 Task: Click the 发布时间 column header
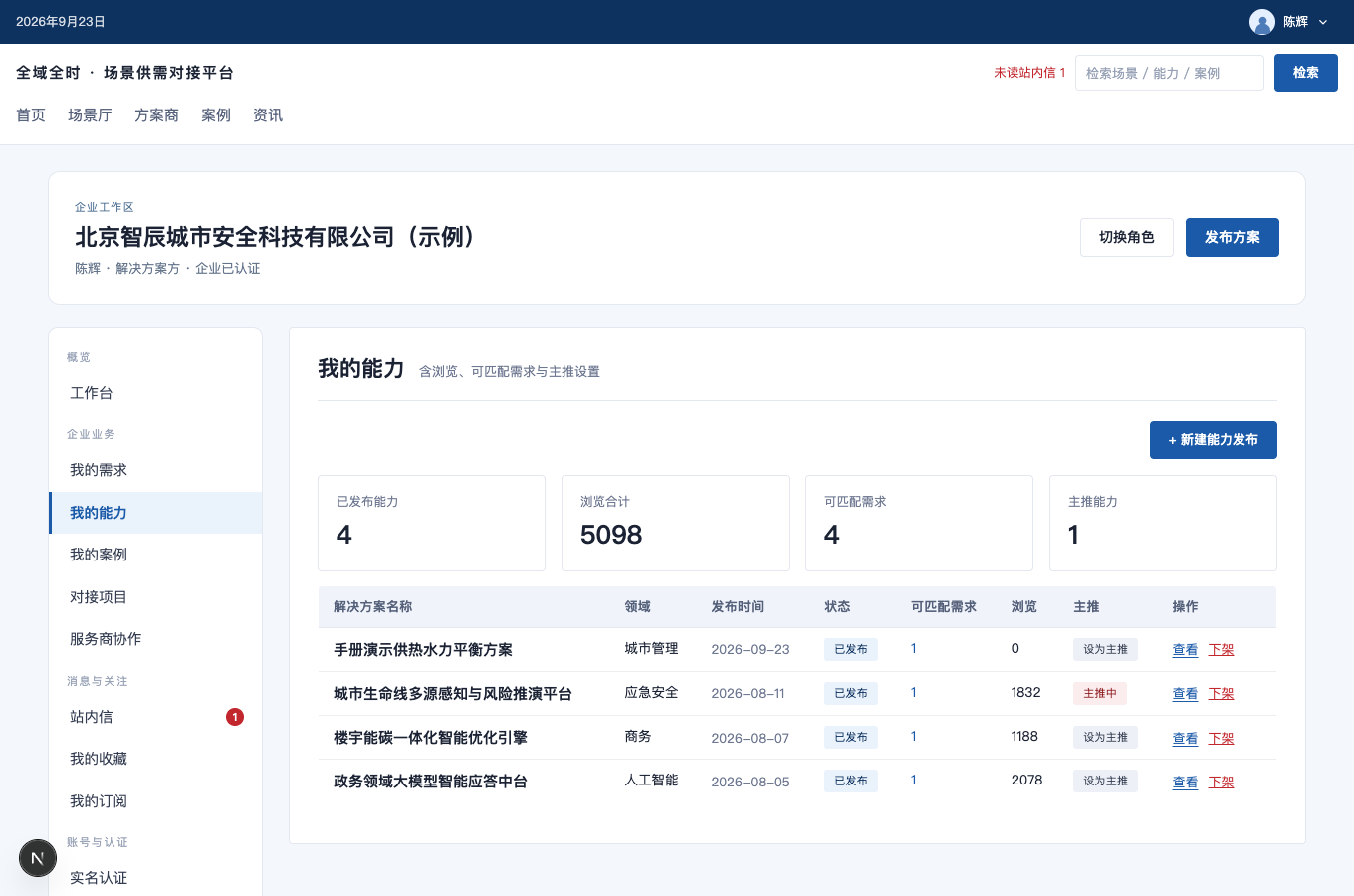click(737, 606)
